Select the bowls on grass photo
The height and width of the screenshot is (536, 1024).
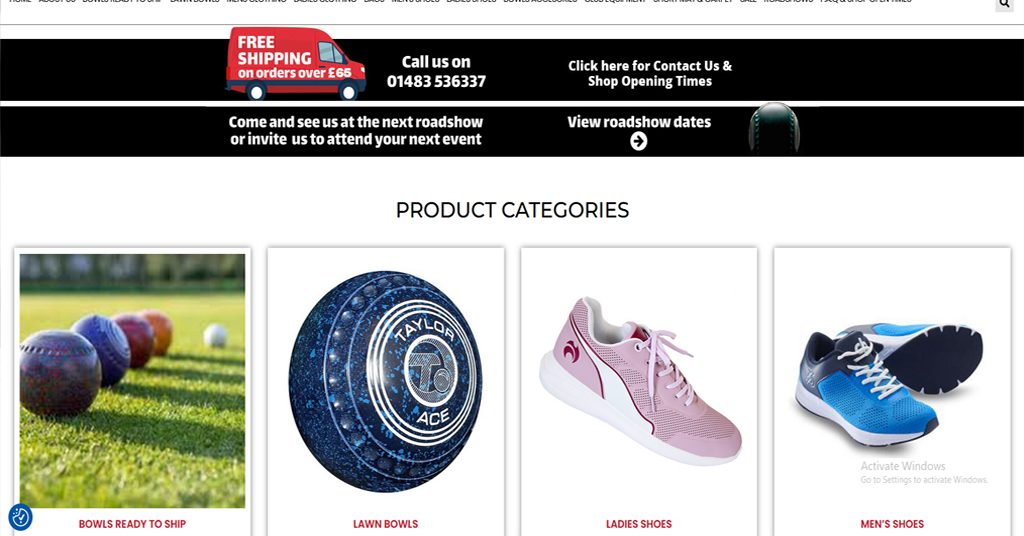point(133,381)
